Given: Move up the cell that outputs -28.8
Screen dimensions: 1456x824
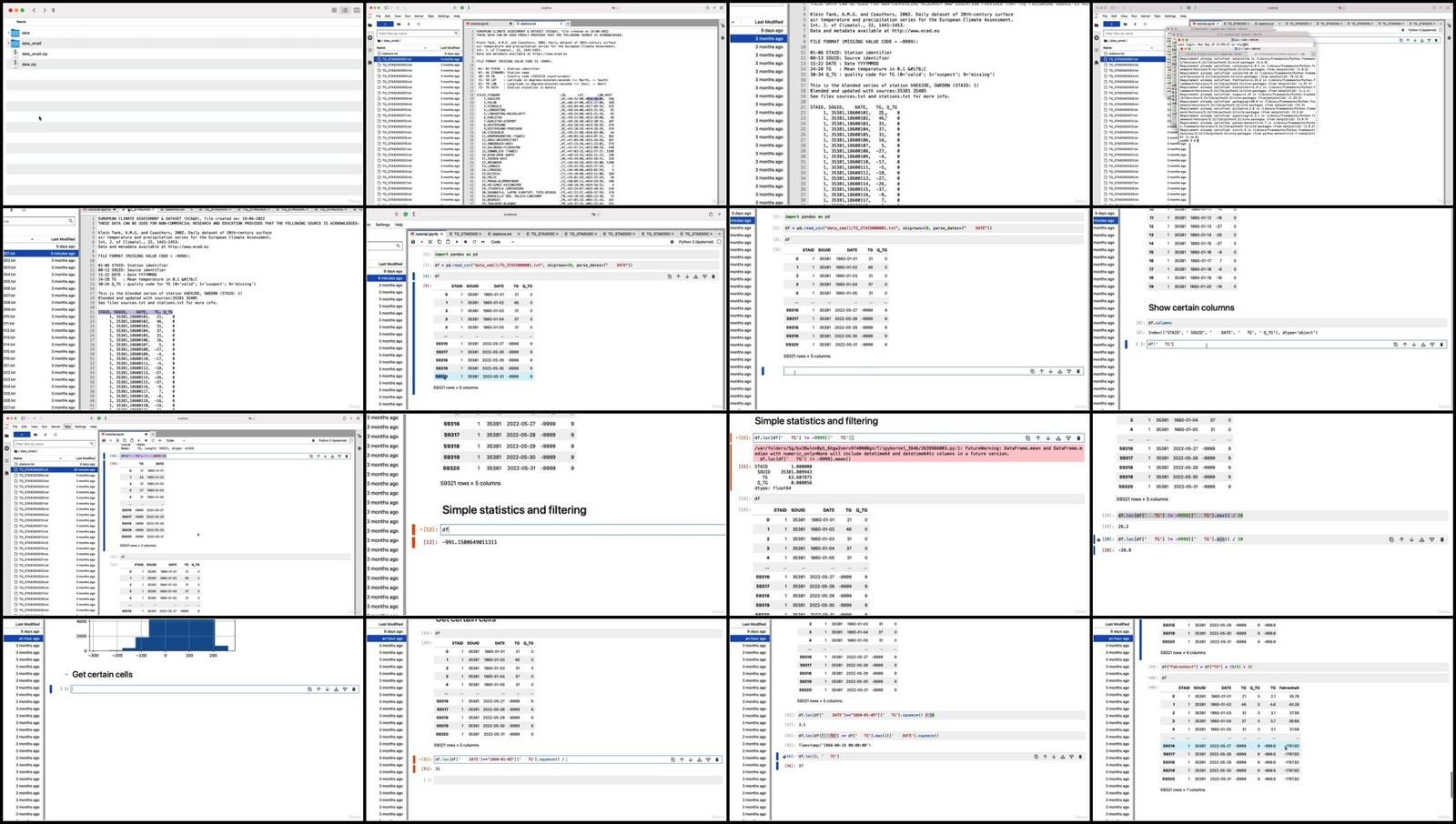Looking at the screenshot, I should 1401,539.
